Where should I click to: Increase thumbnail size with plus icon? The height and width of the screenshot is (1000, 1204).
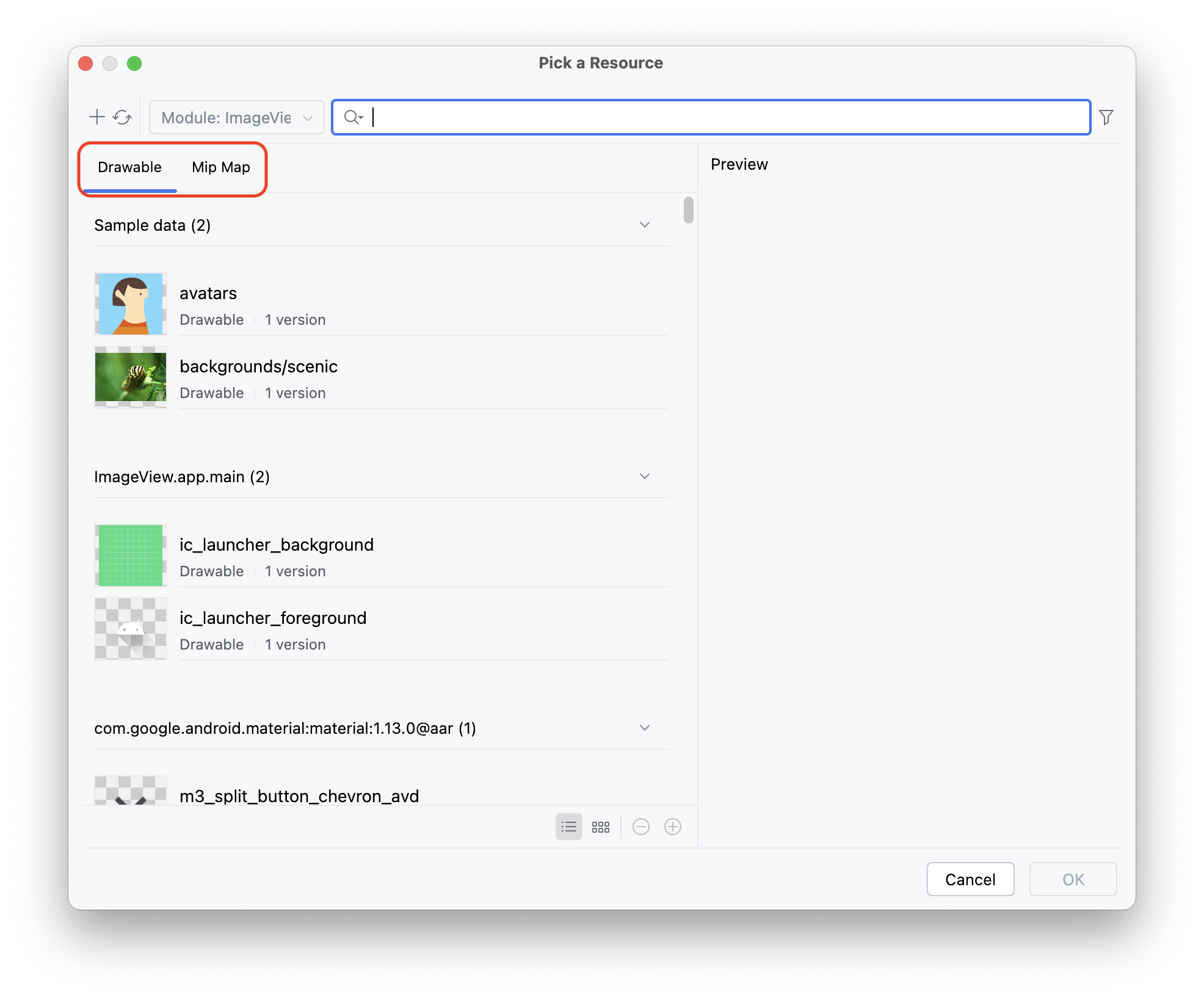672,827
